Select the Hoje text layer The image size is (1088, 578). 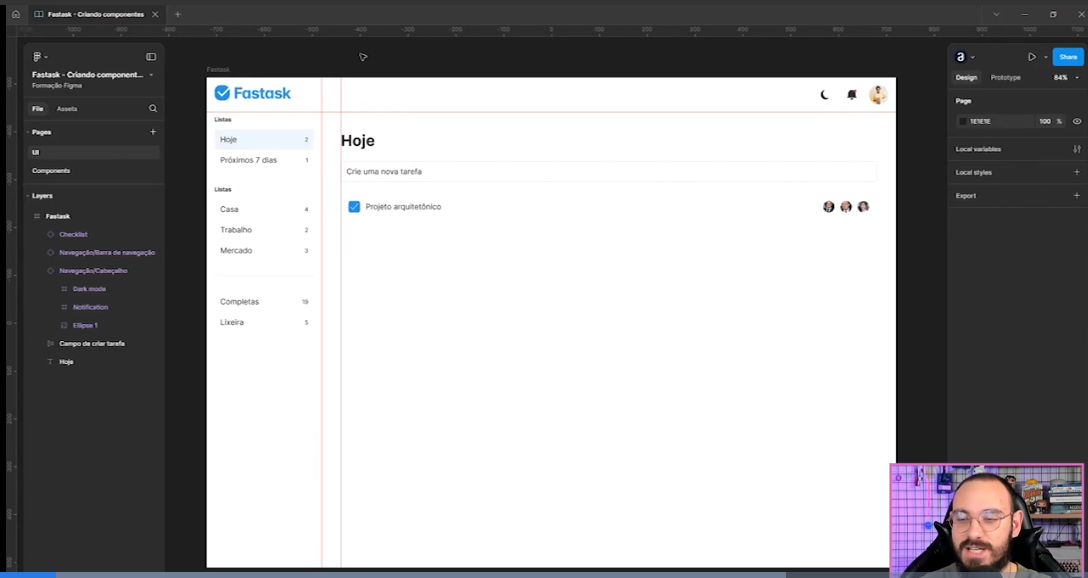[66, 362]
